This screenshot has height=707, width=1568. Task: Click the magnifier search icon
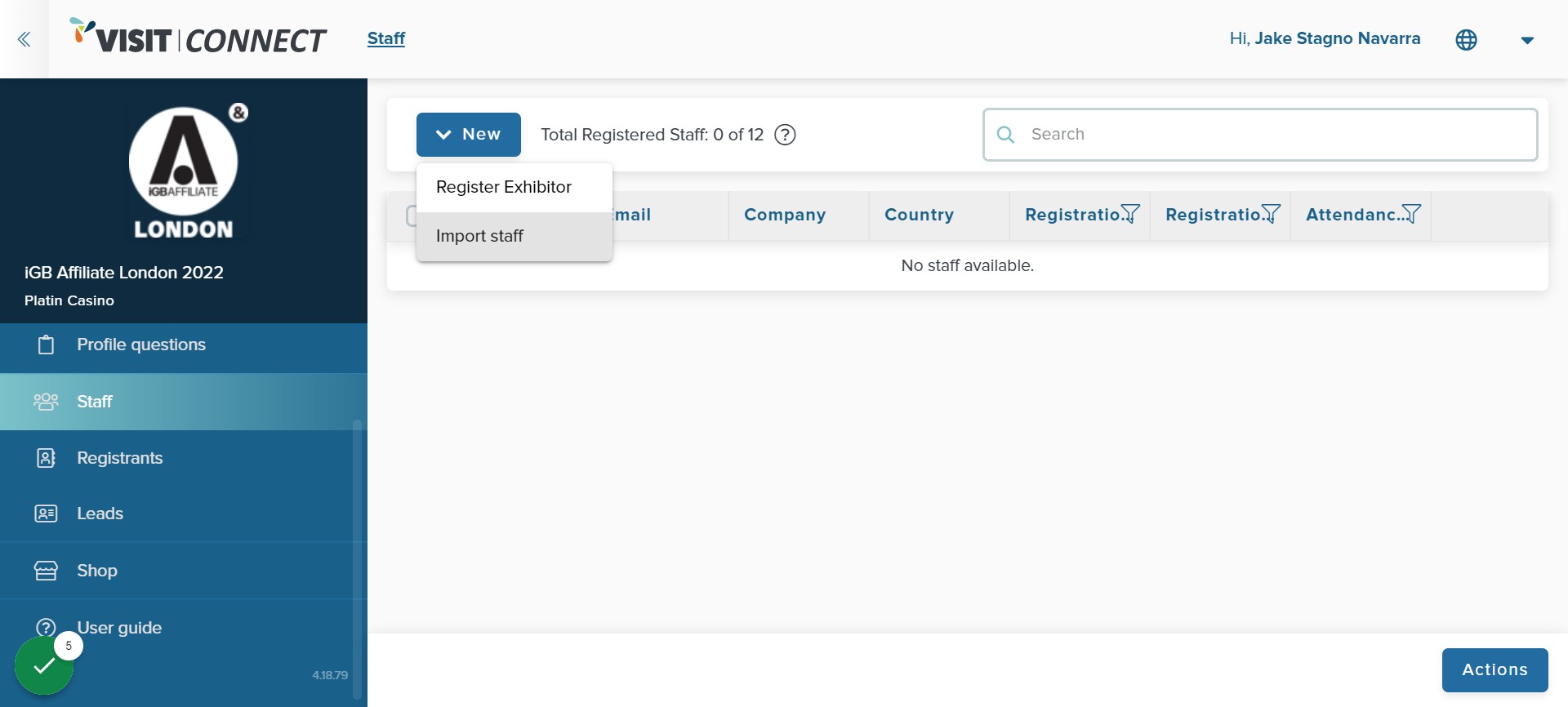1006,135
